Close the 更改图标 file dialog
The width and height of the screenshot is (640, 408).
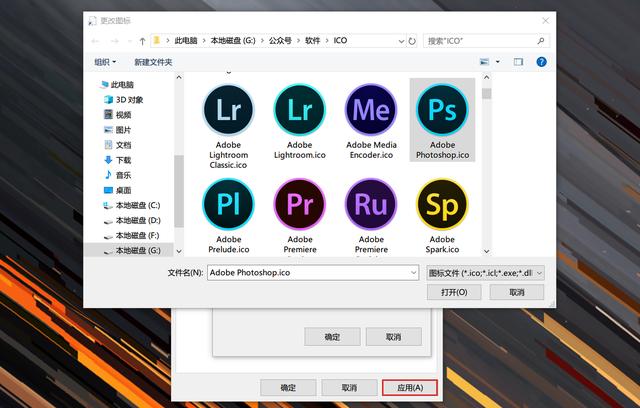pos(545,20)
